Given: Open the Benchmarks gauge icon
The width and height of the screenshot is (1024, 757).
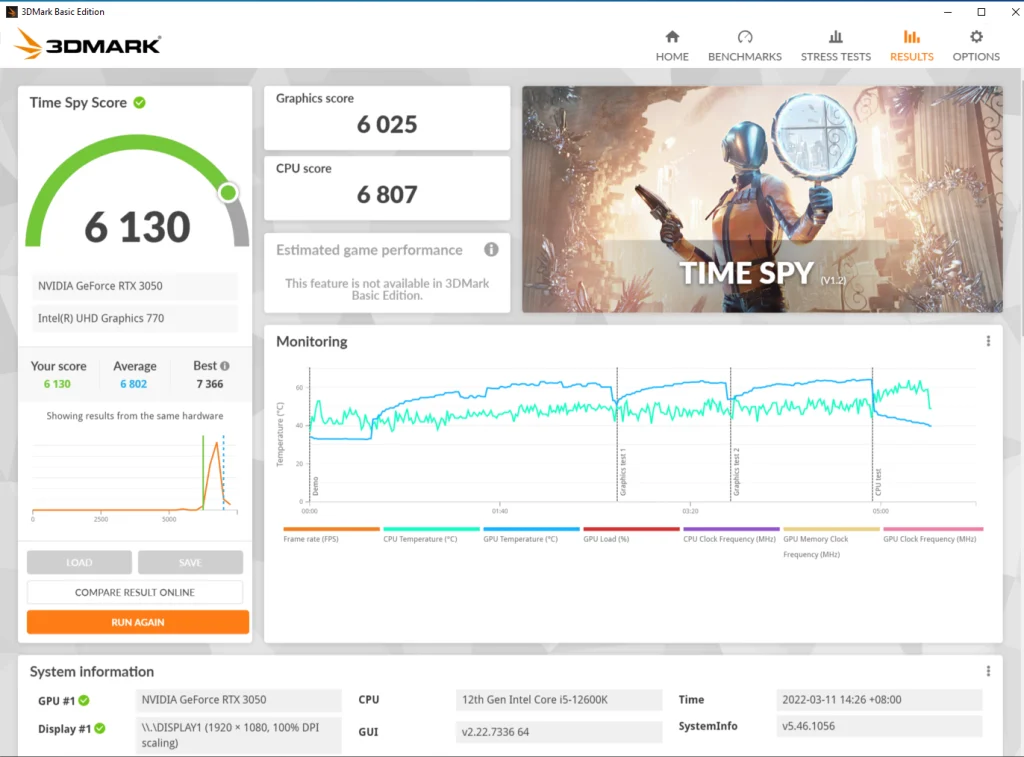Looking at the screenshot, I should (x=744, y=37).
